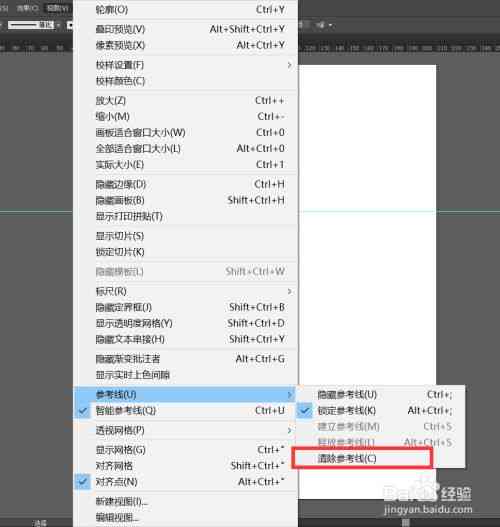Toggle 隐藏画板(B) hide artboards
This screenshot has height=527, width=500.
coord(185,200)
